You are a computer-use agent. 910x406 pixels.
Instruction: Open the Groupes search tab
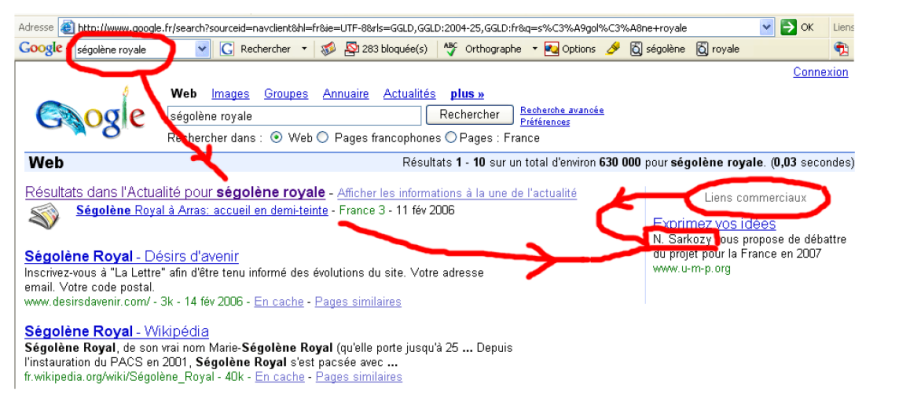[286, 93]
